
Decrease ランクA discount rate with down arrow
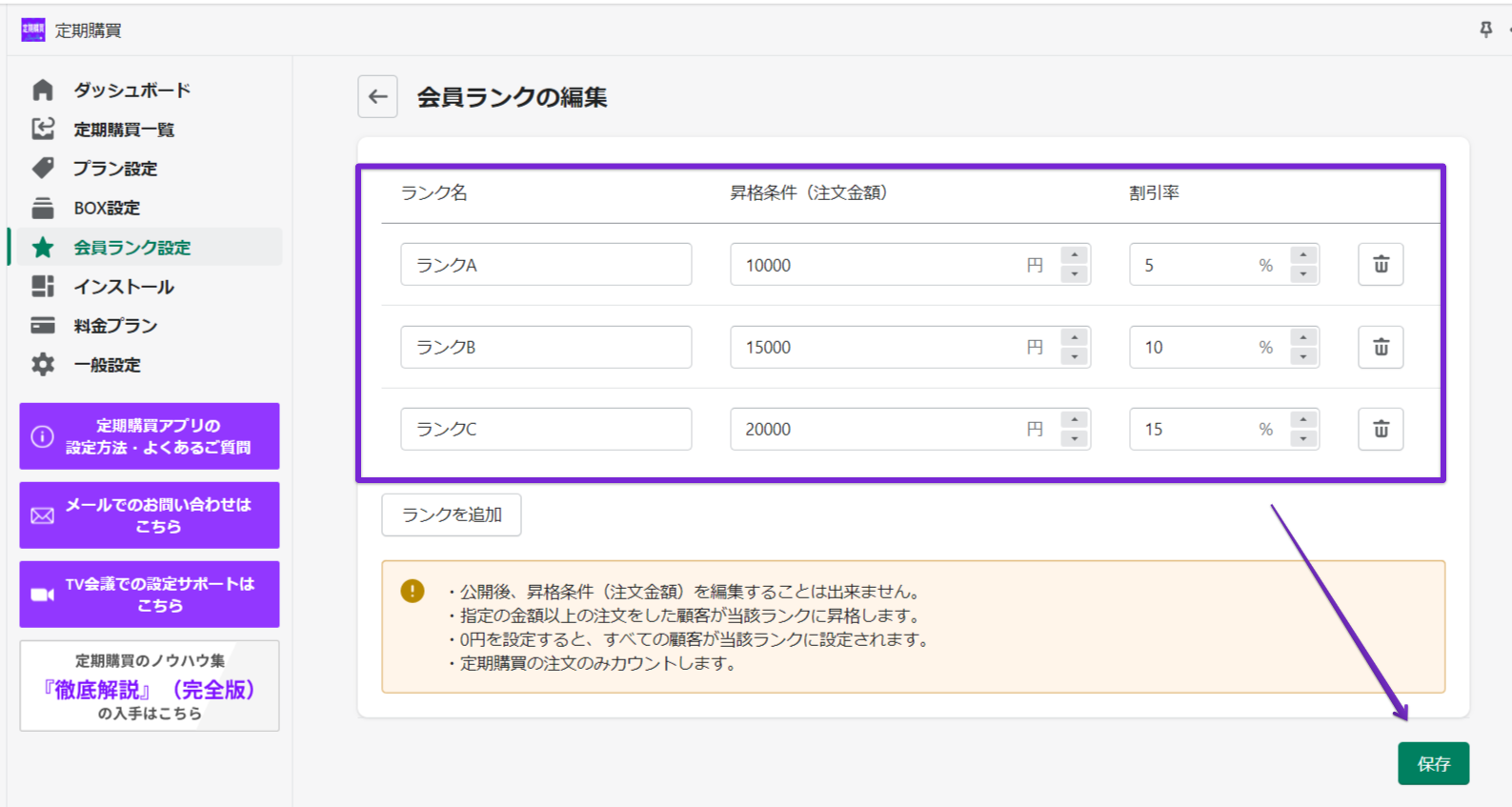(1302, 275)
